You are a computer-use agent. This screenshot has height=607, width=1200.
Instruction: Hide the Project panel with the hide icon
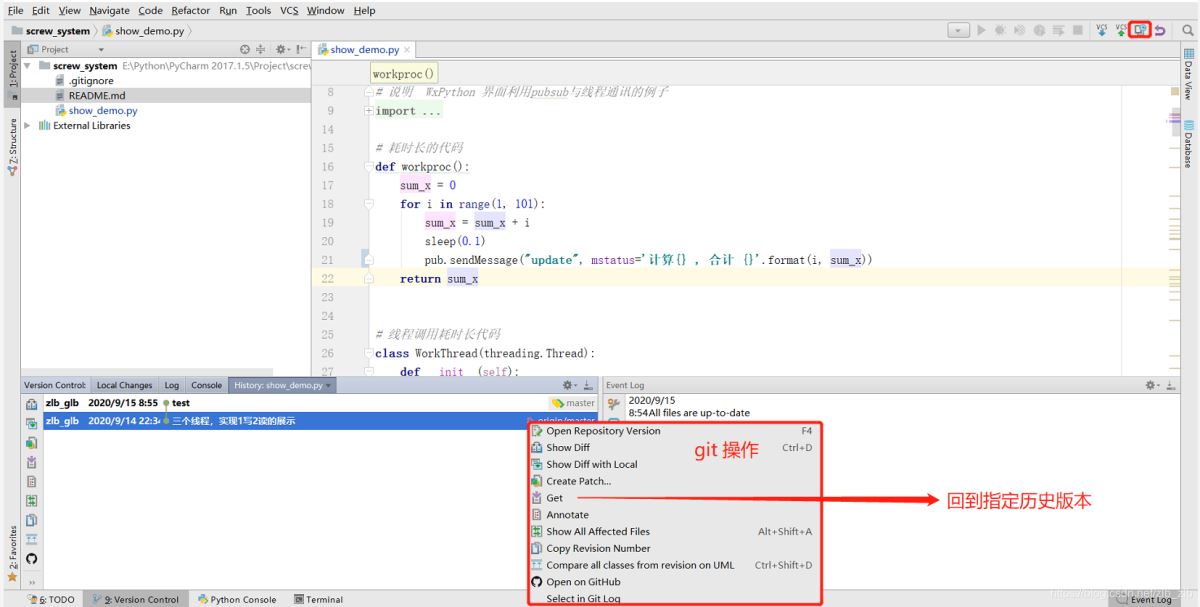coord(300,48)
